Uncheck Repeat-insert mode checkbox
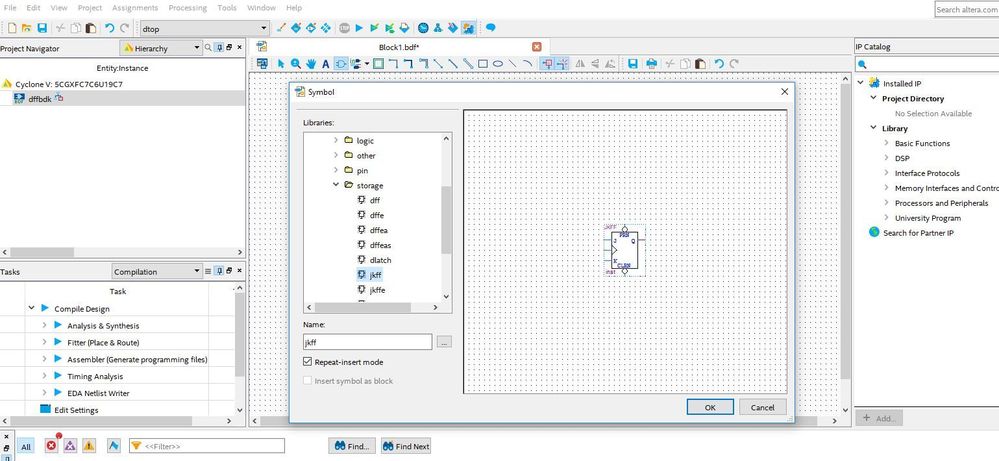This screenshot has width=999, height=461. point(308,362)
